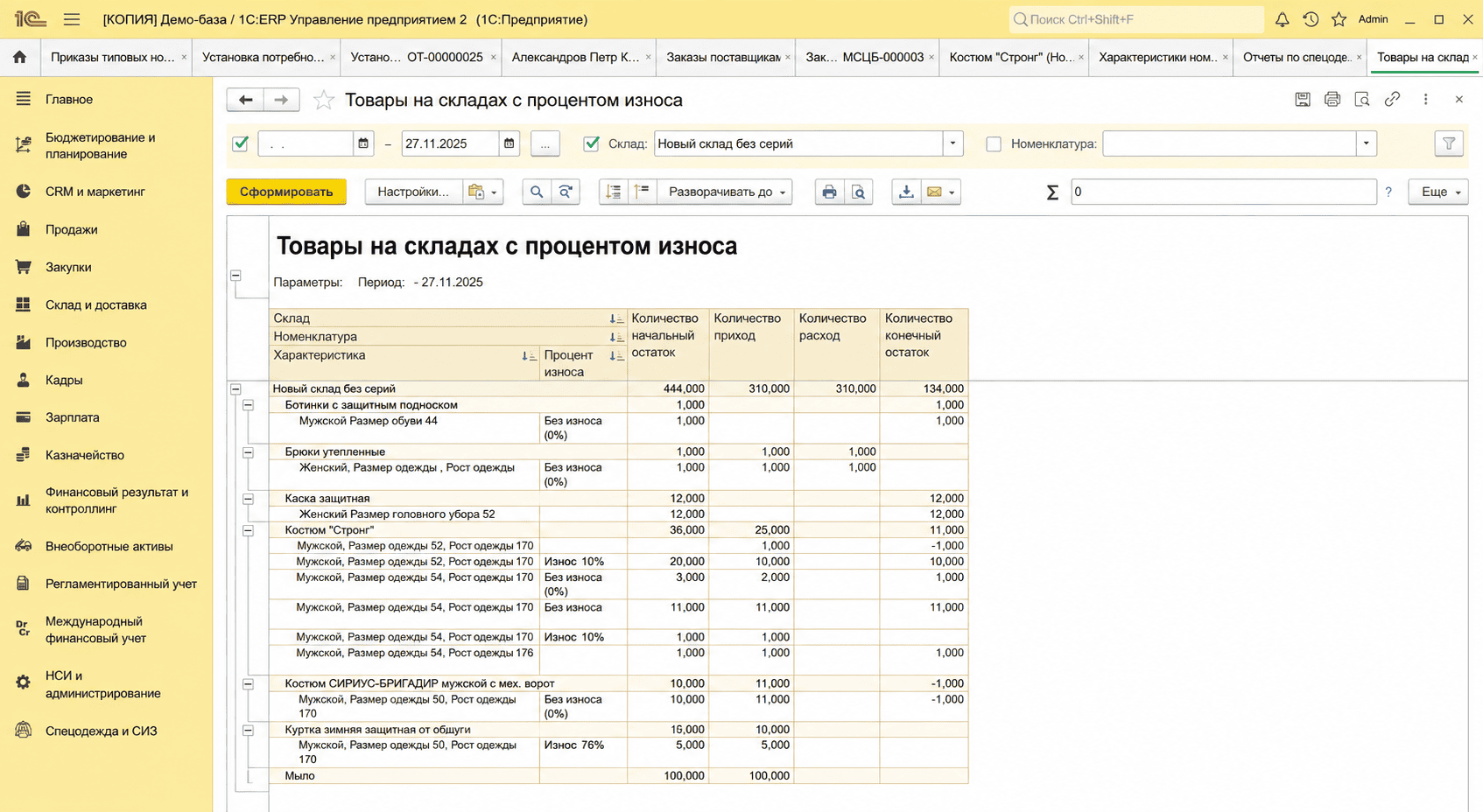Screen dimensions: 1483x812
Task: Collapse the Новый склад без серий group
Action: 235,388
